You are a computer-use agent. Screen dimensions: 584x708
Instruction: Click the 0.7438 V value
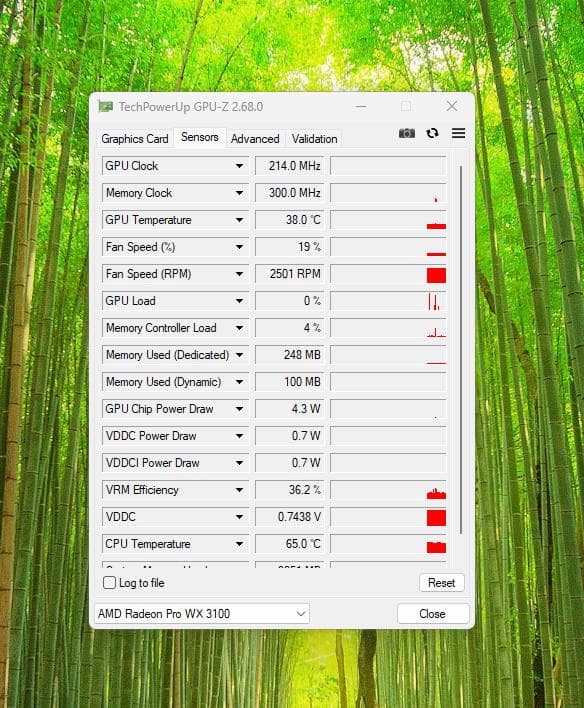click(290, 517)
